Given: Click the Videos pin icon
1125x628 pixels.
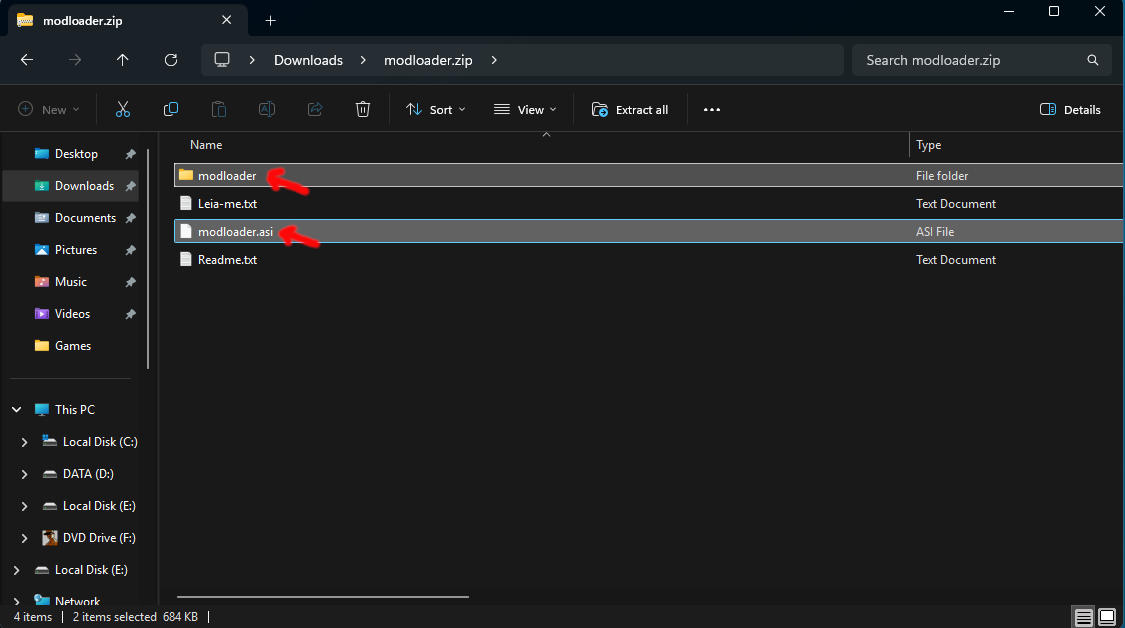Looking at the screenshot, I should (131, 314).
